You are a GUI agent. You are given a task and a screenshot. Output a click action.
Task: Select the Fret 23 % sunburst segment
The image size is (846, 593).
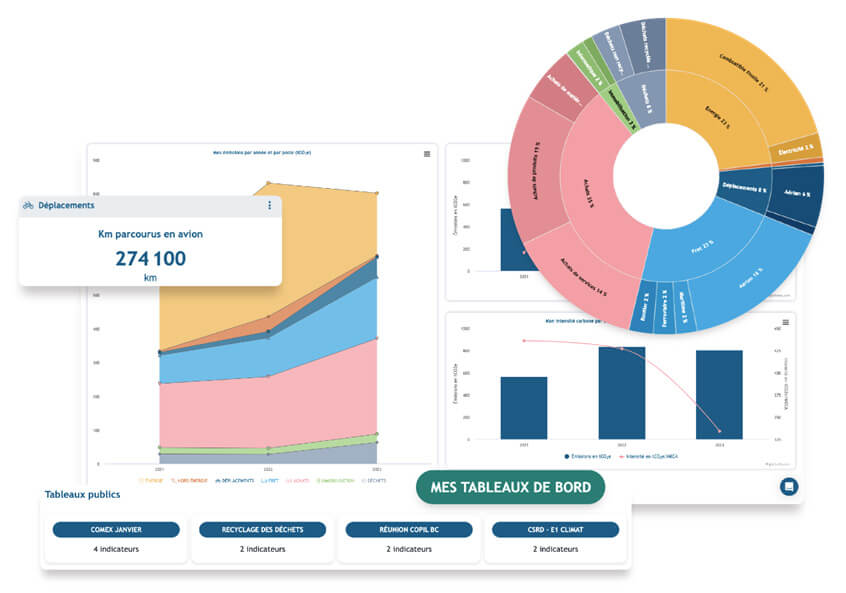coord(703,247)
